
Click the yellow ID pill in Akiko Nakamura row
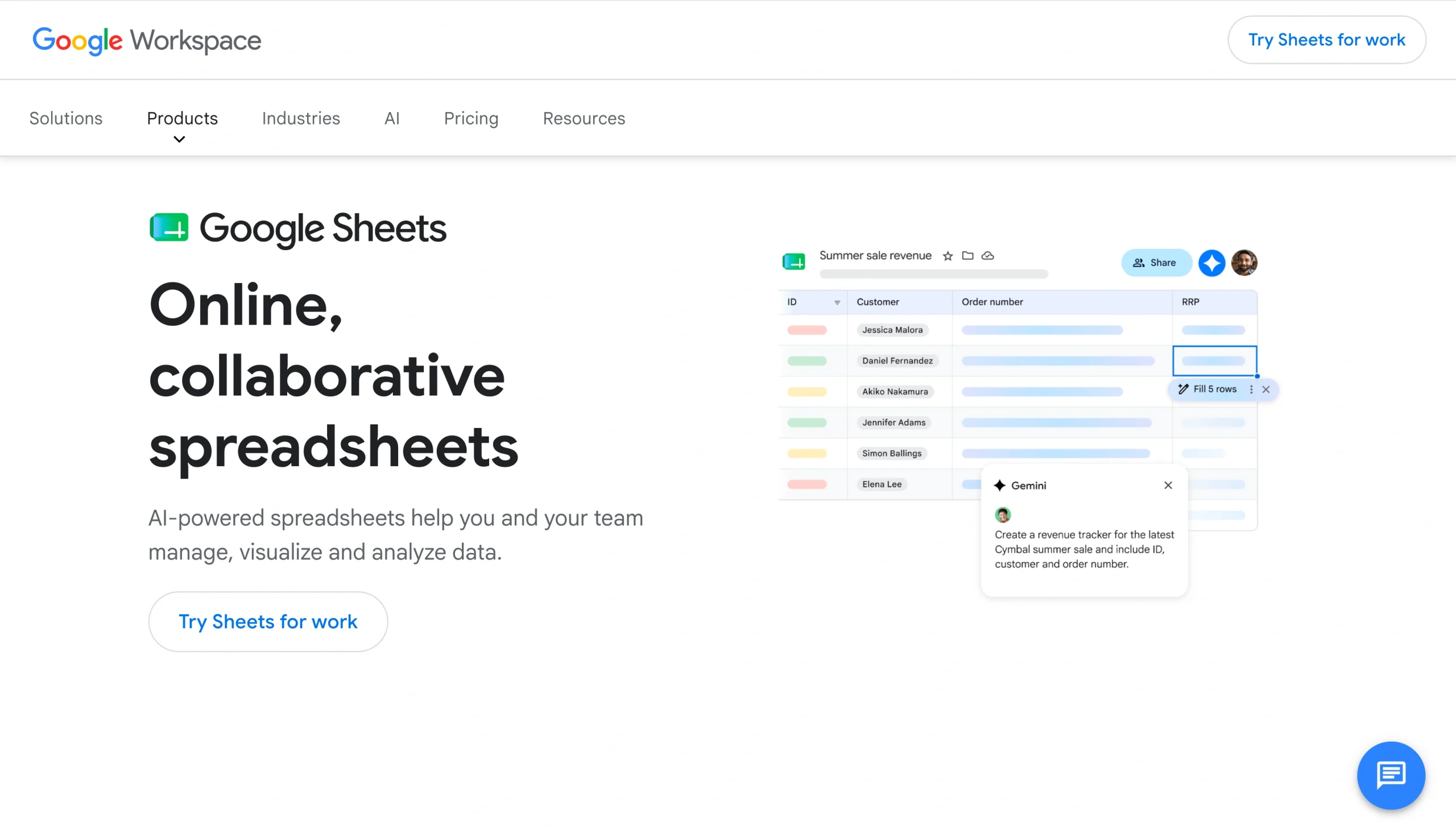[807, 392]
